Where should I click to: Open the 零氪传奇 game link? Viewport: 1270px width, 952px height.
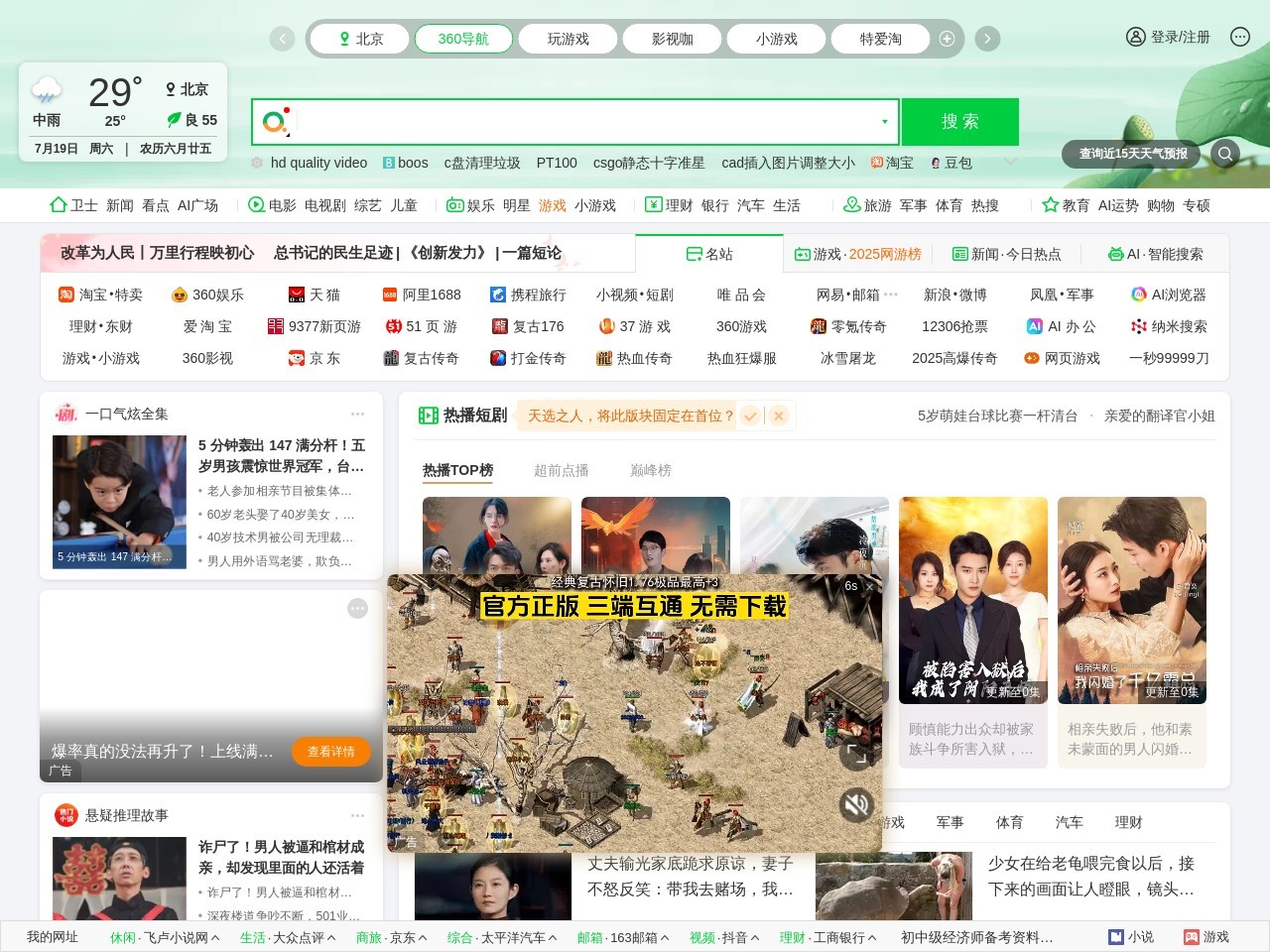[848, 326]
